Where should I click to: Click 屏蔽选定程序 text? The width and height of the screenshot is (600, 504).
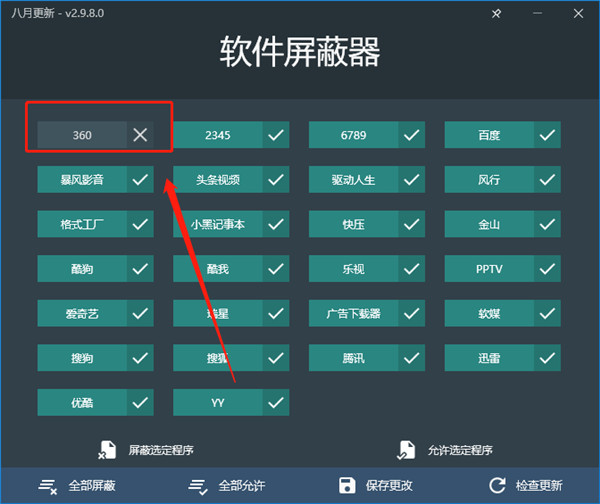tap(161, 450)
